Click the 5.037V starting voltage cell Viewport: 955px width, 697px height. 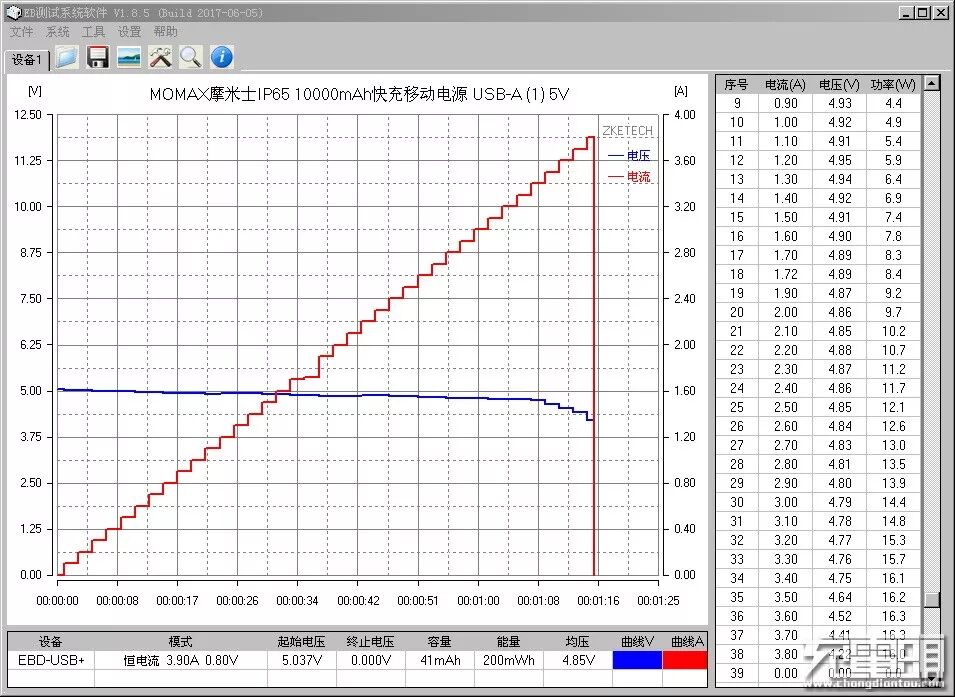coord(301,660)
